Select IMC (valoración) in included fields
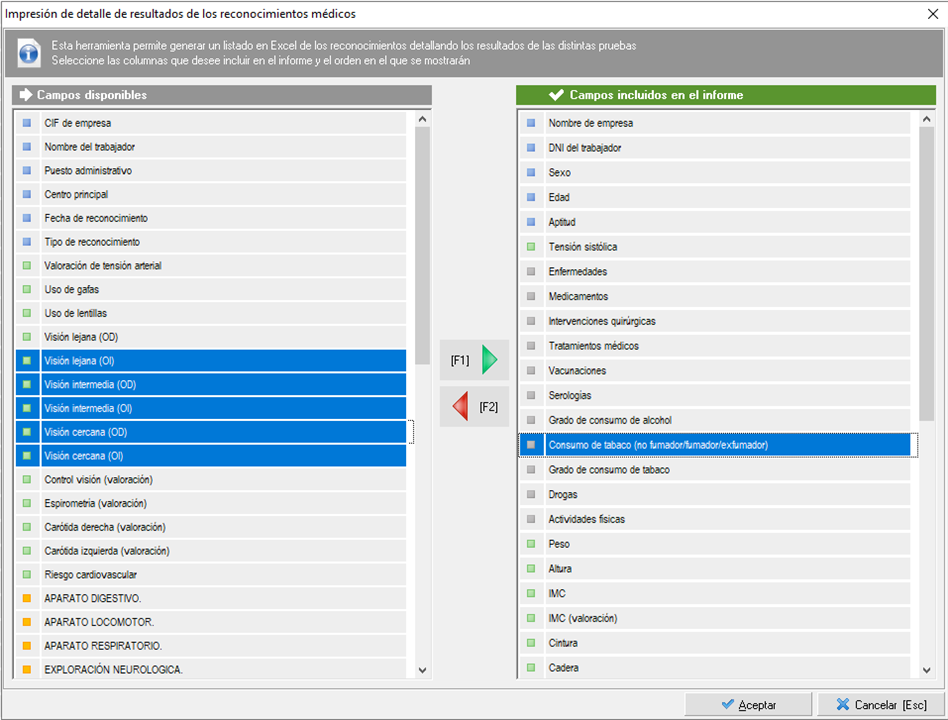This screenshot has height=720, width=948. coord(583,618)
